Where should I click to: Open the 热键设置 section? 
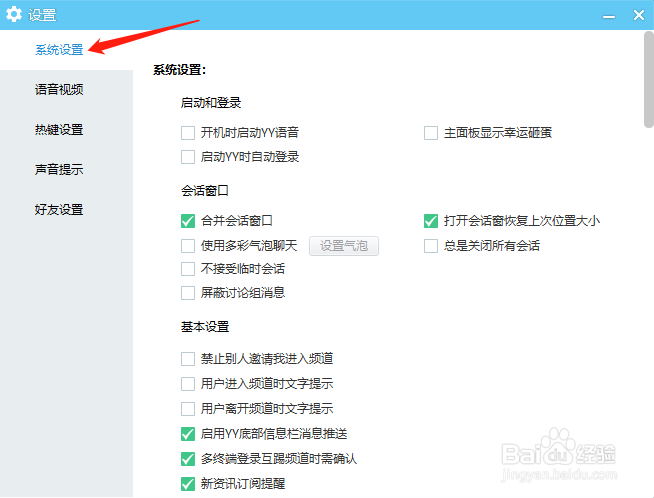tap(59, 130)
